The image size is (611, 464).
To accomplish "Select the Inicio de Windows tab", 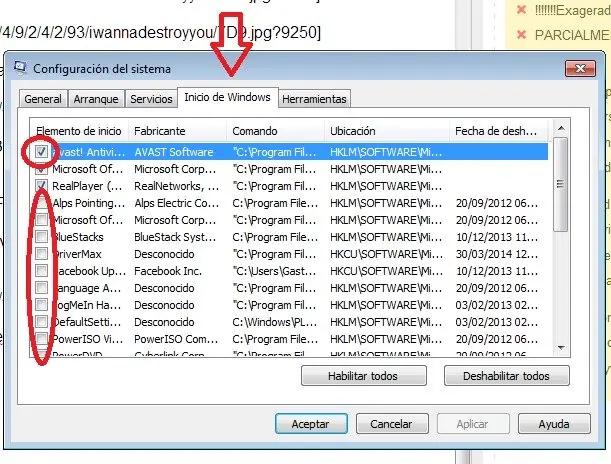I will (228, 97).
